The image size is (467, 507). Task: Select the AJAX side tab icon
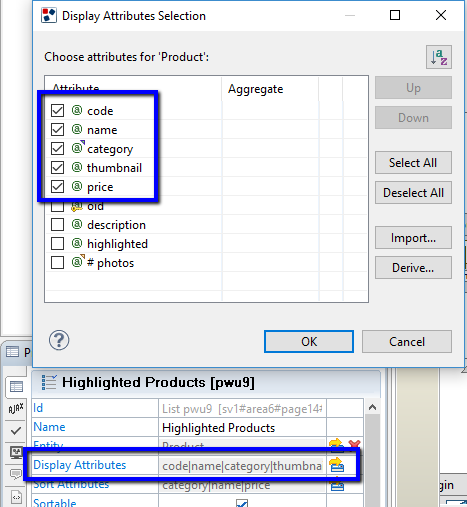[x=16, y=408]
